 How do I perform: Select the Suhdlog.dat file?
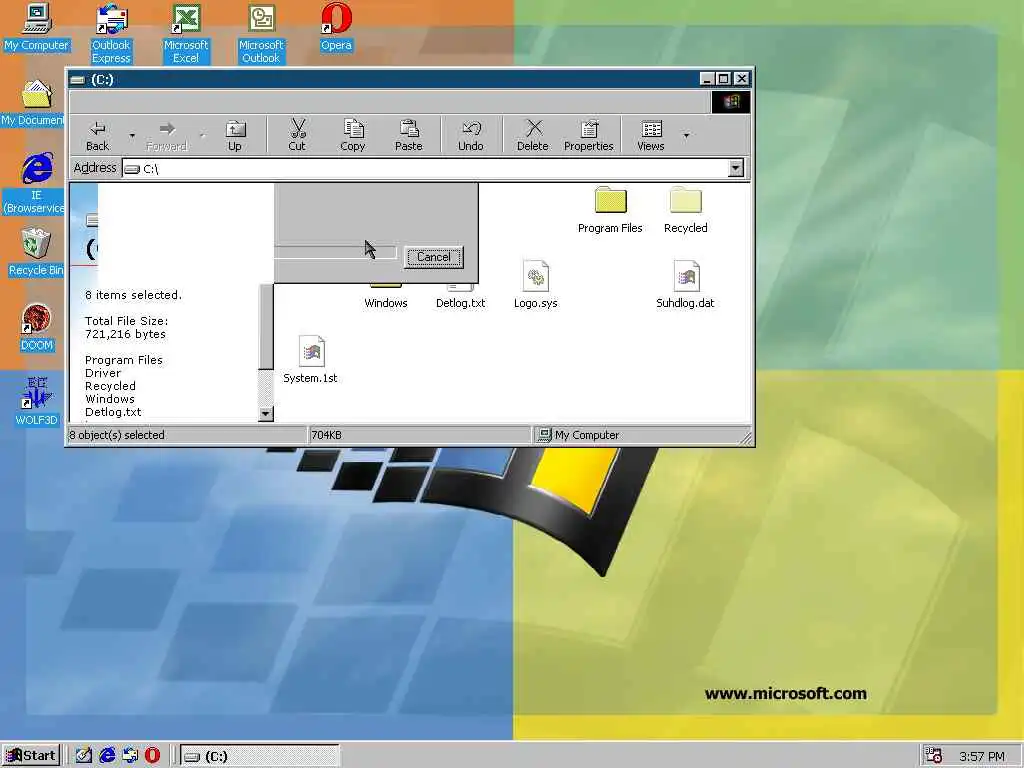pos(686,285)
